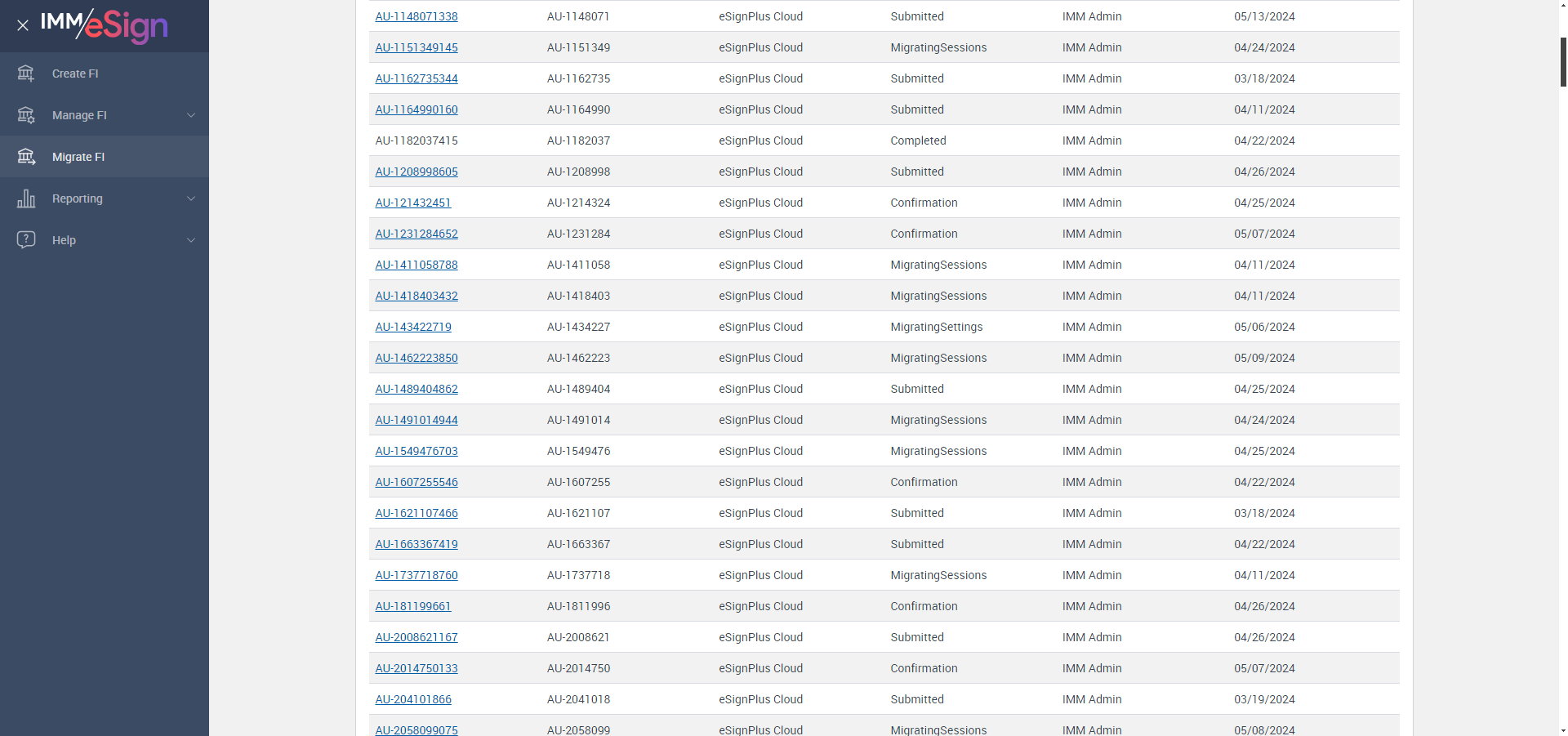Screen dimensions: 1568x736
Task: Open migration link AU-1164990160
Action: [x=416, y=109]
